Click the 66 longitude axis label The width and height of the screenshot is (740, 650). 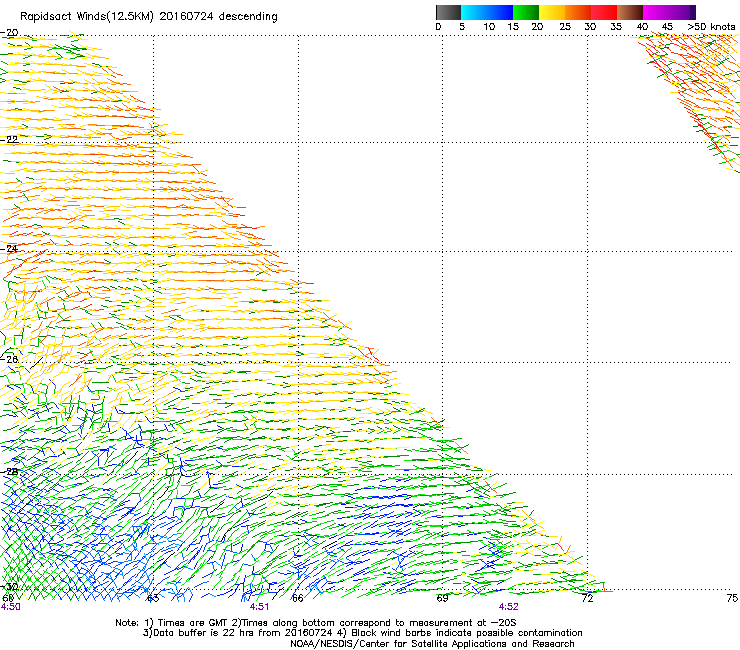pyautogui.click(x=297, y=598)
